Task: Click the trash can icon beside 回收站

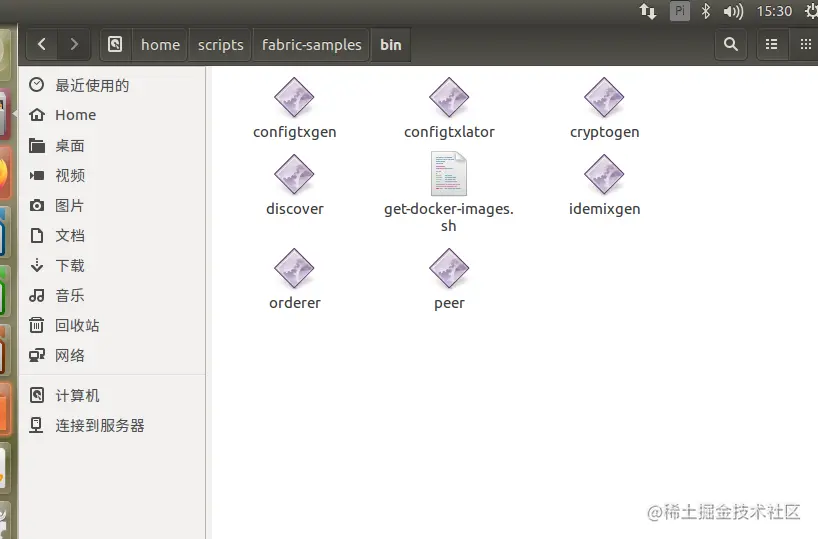Action: [x=37, y=325]
